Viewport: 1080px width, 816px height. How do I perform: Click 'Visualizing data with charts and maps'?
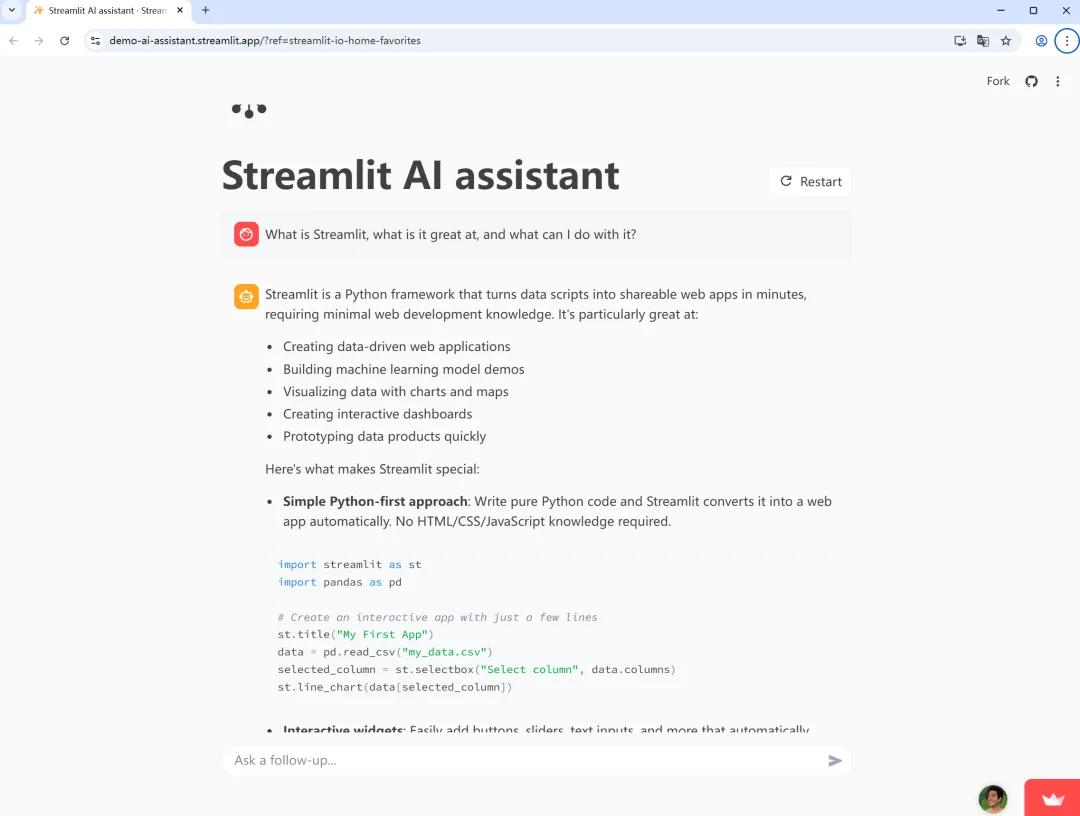click(395, 392)
